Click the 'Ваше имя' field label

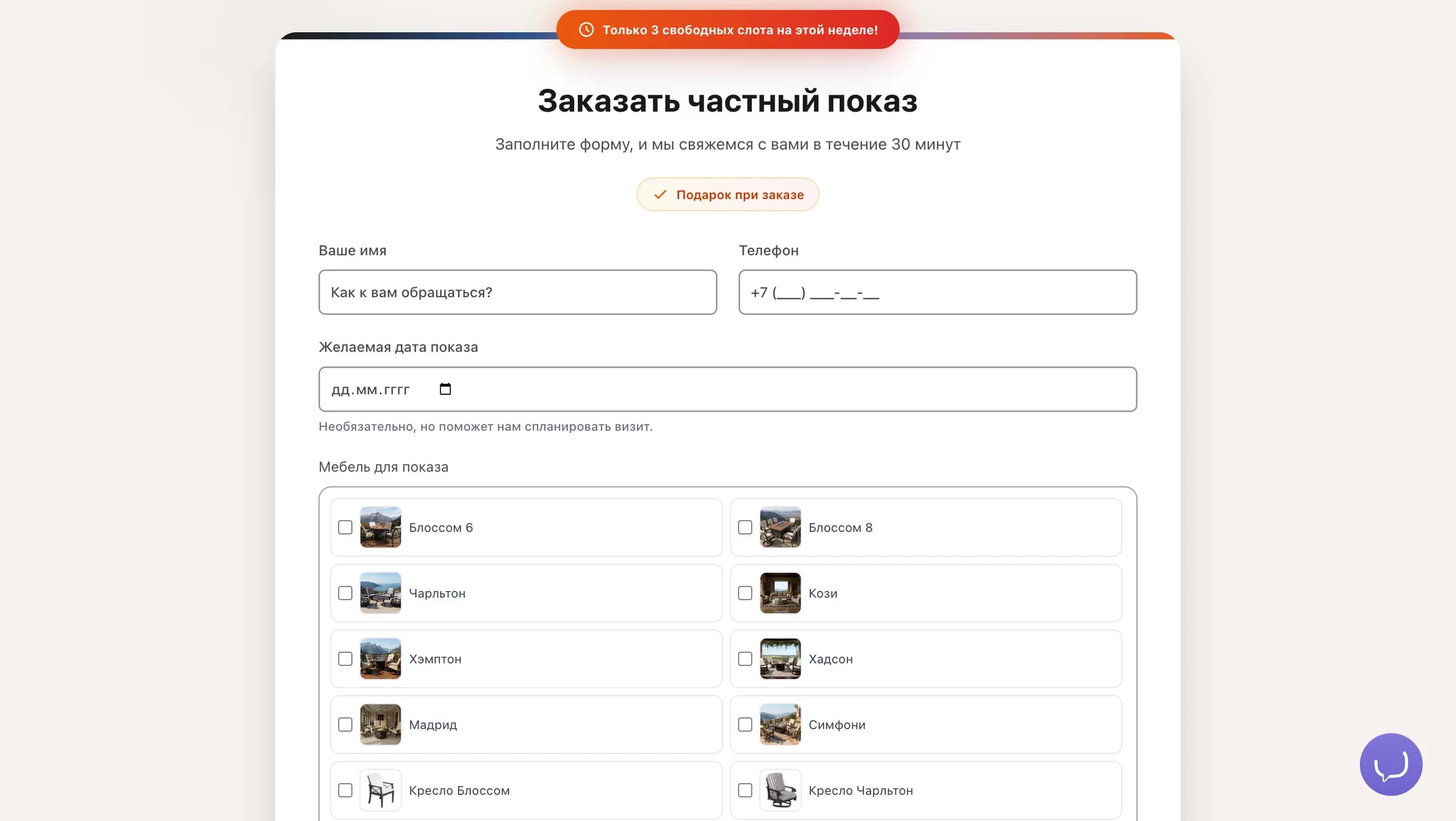(352, 251)
